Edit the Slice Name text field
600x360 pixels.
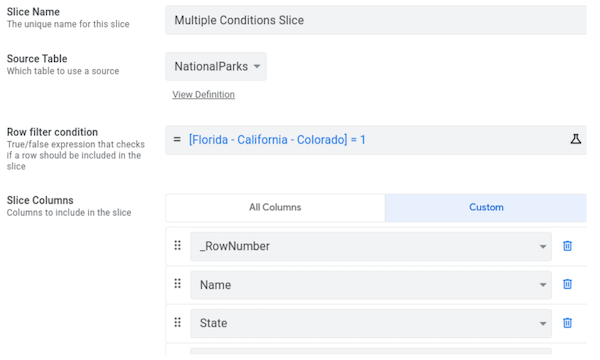376,20
